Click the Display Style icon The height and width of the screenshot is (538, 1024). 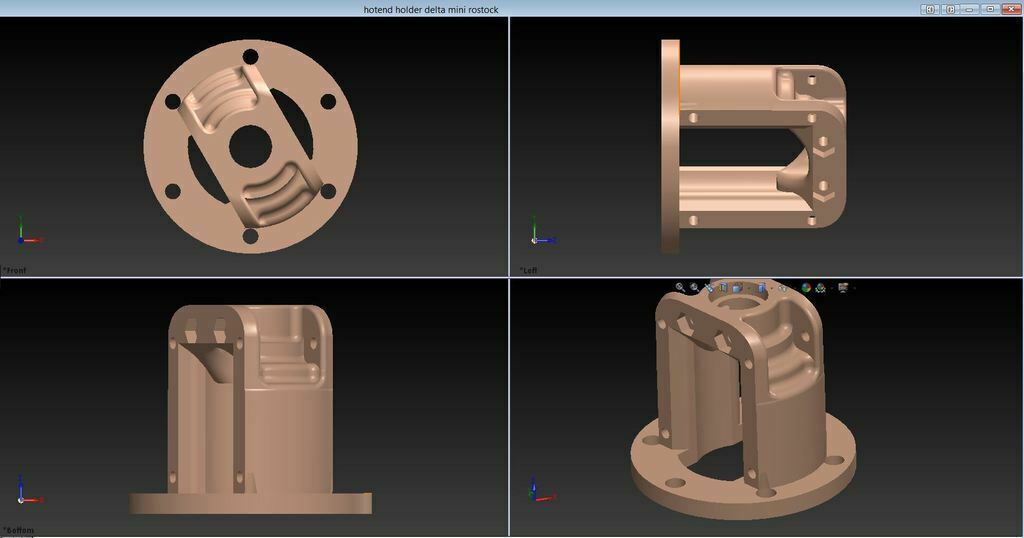(762, 287)
